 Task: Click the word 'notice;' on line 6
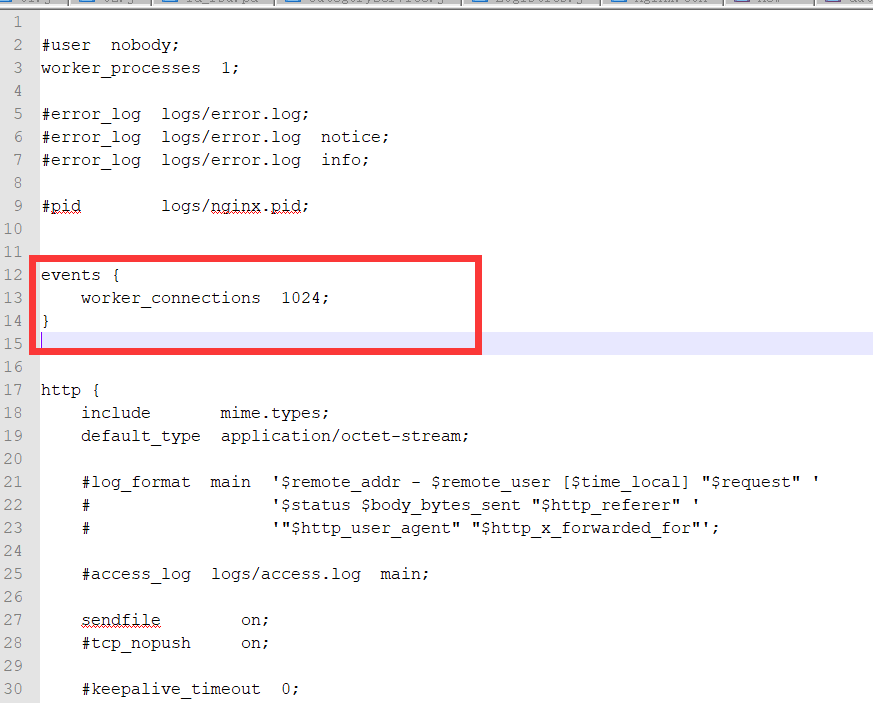355,137
